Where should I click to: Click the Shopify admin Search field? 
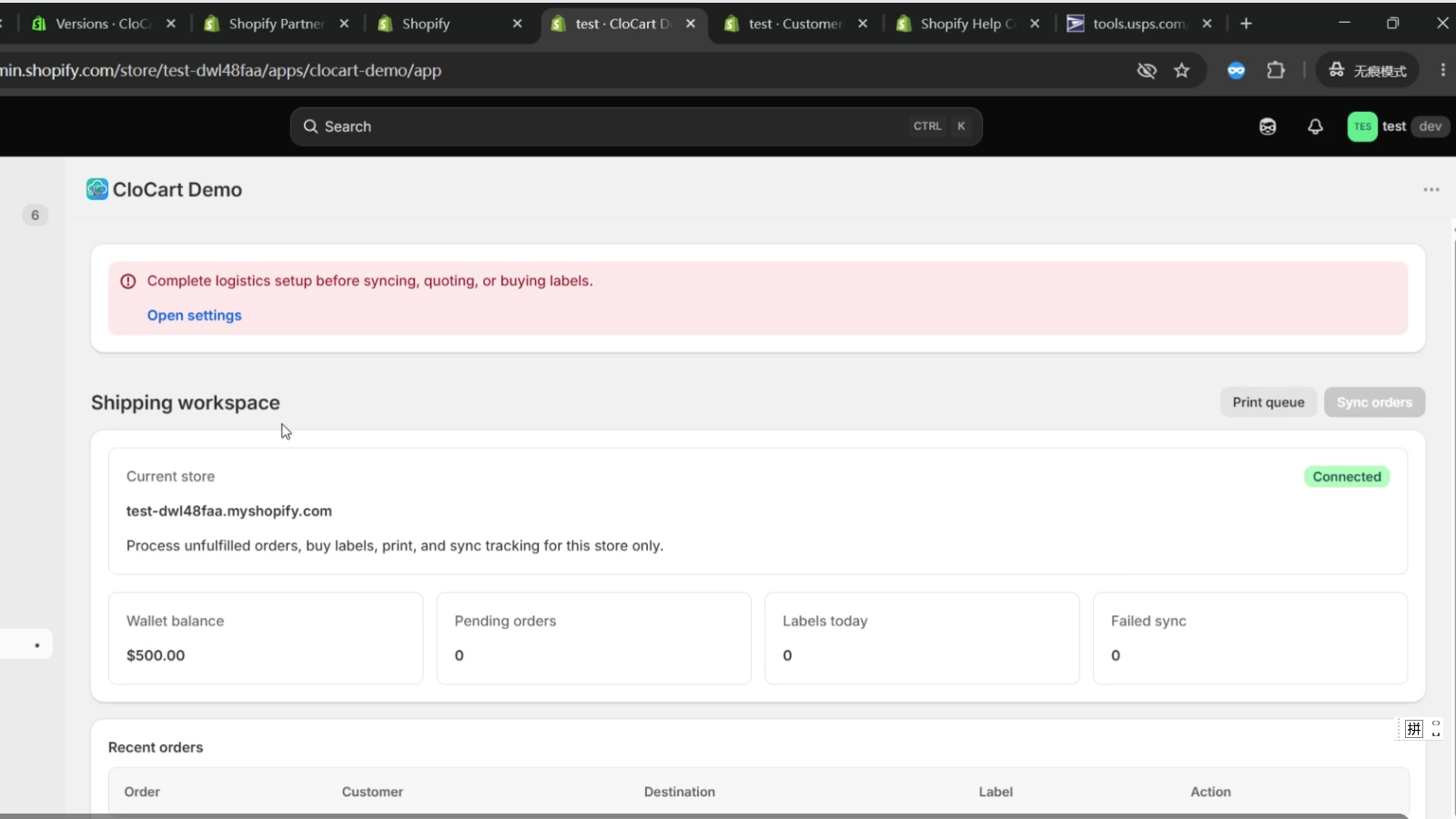coord(636,126)
